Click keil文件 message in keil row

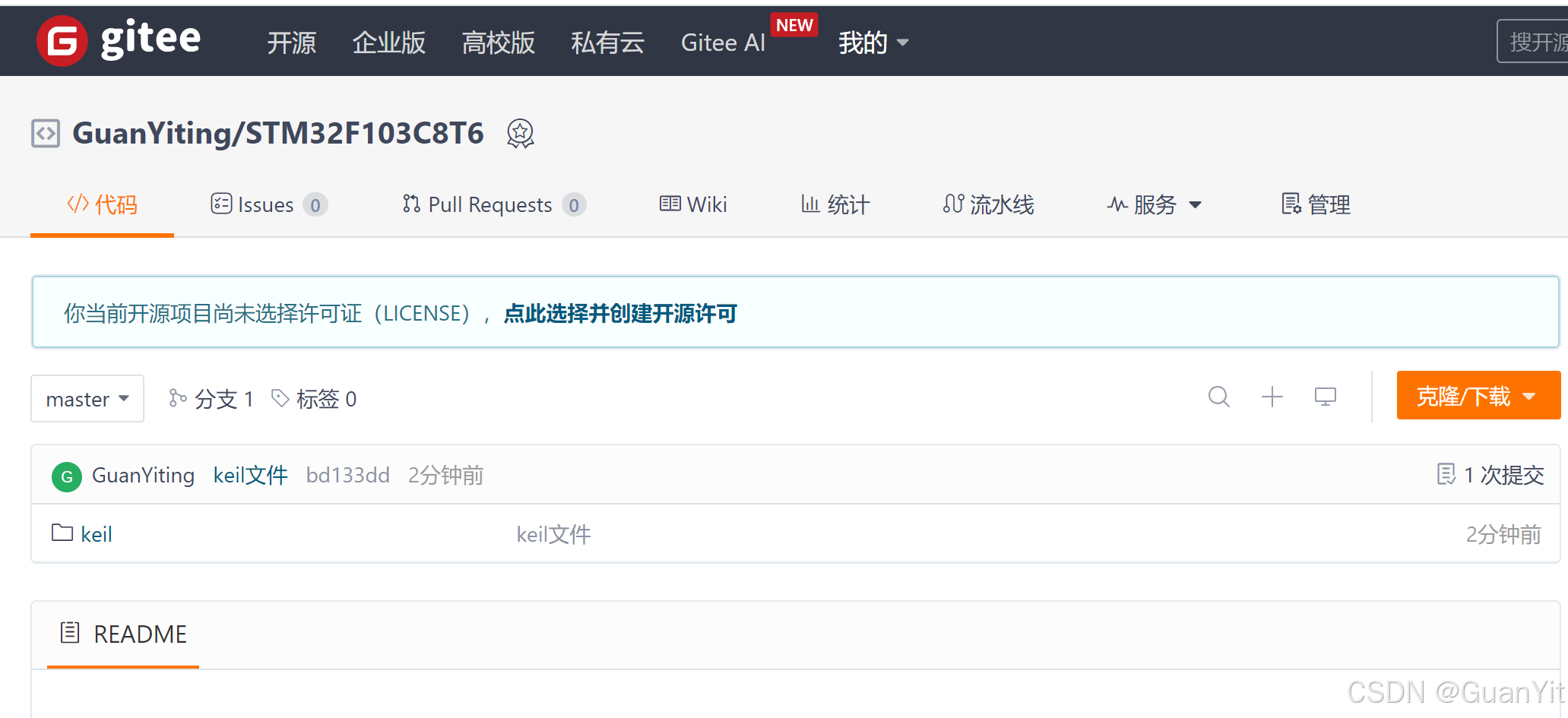click(x=553, y=534)
